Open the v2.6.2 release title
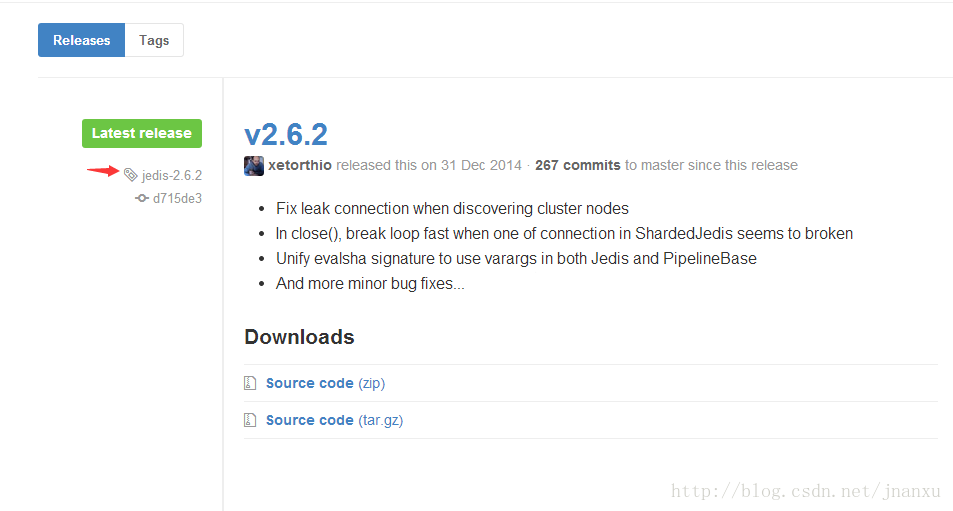The width and height of the screenshot is (953, 511). tap(286, 134)
